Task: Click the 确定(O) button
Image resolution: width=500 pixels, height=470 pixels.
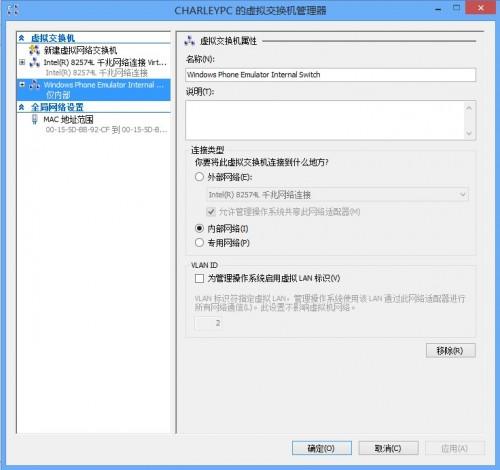Action: coord(322,448)
